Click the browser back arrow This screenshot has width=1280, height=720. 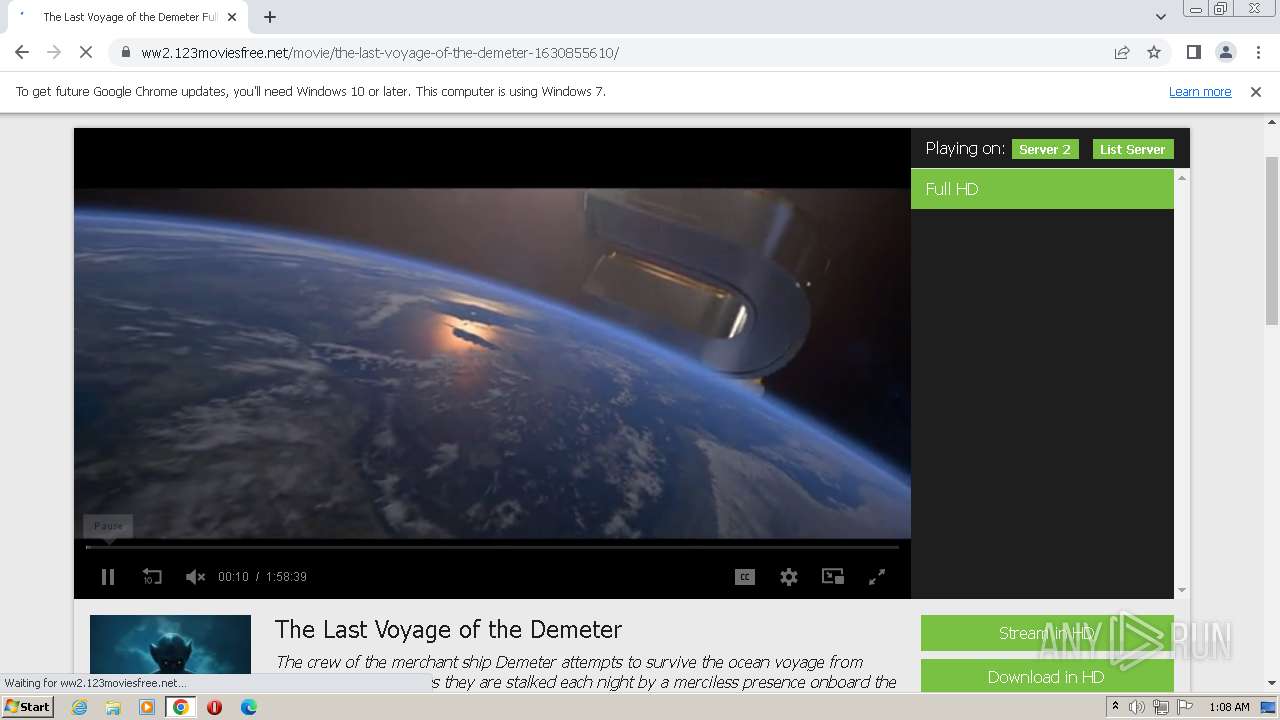(x=22, y=52)
